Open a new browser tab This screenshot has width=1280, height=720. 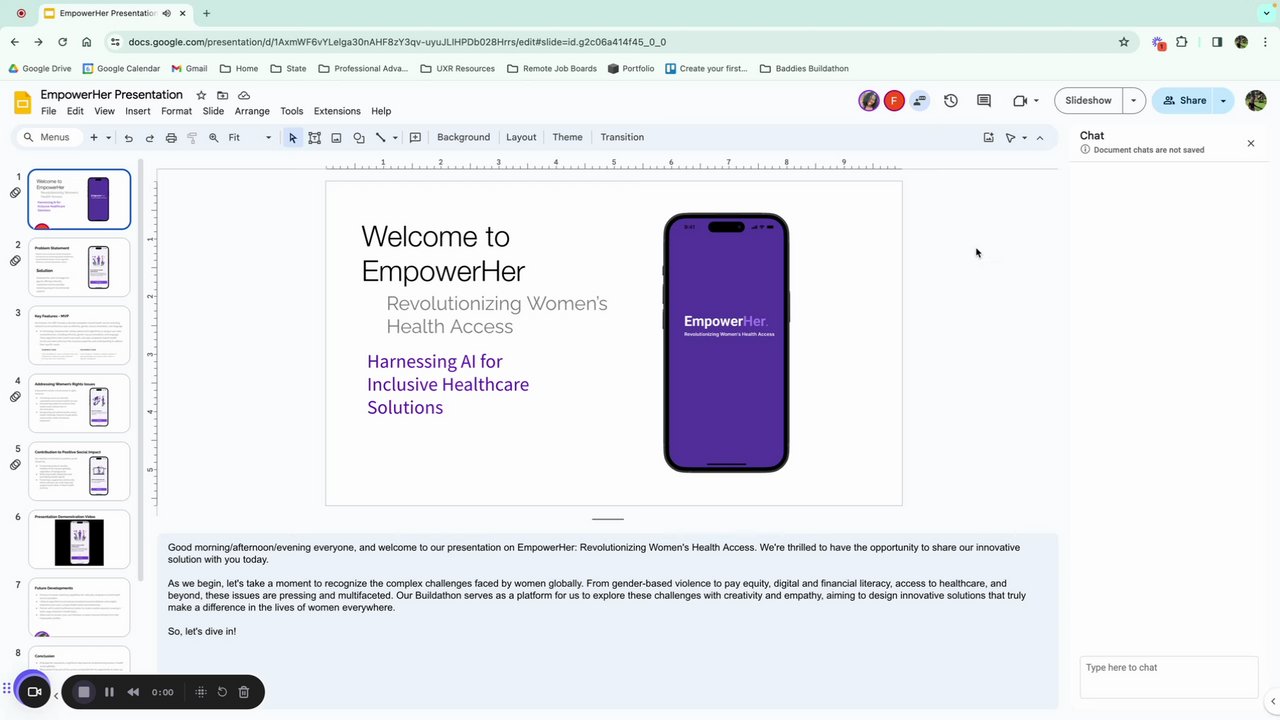click(206, 13)
